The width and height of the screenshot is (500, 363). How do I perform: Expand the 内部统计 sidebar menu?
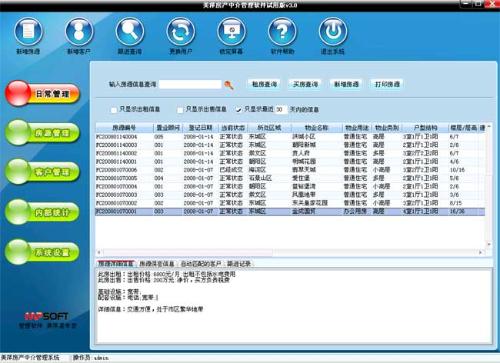[43, 212]
